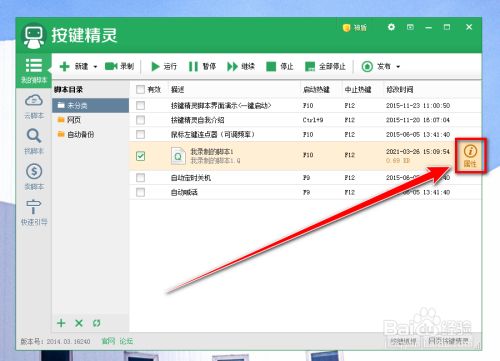Viewport: 500px width, 361px height.
Task: Stop all scripts with 全部停止
Action: click(325, 66)
